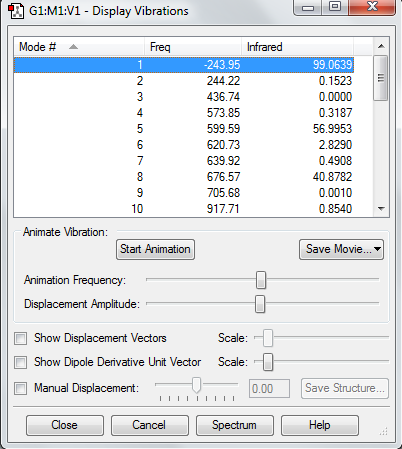
Task: Click the Help button
Action: (x=320, y=425)
